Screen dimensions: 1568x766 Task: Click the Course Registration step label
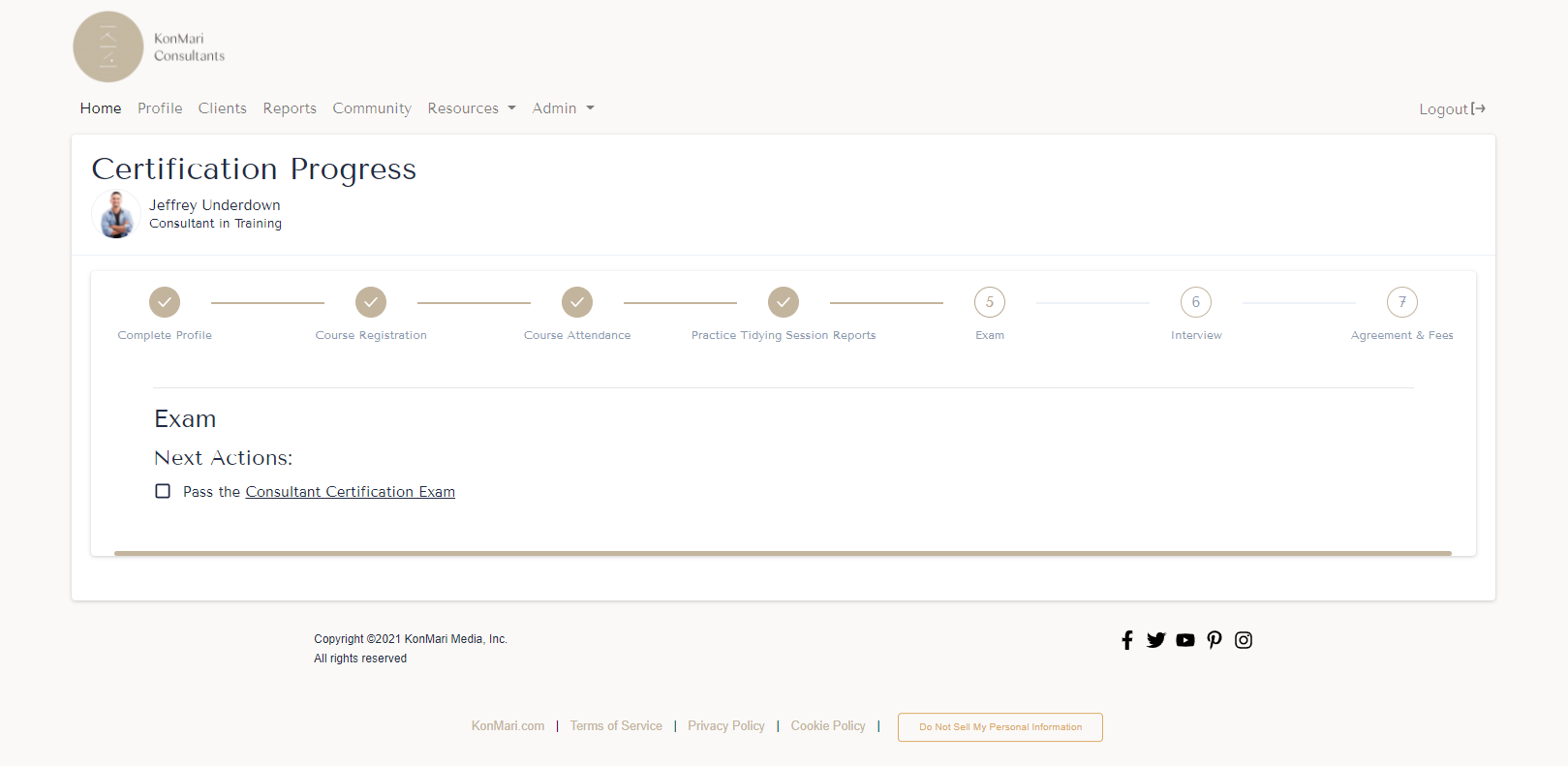[371, 335]
